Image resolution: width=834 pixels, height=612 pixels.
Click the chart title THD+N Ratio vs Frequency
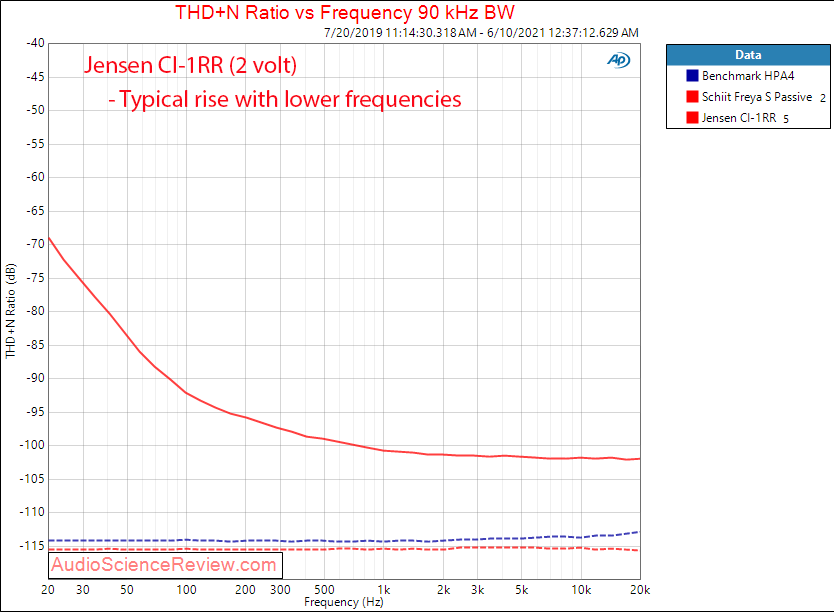(345, 12)
